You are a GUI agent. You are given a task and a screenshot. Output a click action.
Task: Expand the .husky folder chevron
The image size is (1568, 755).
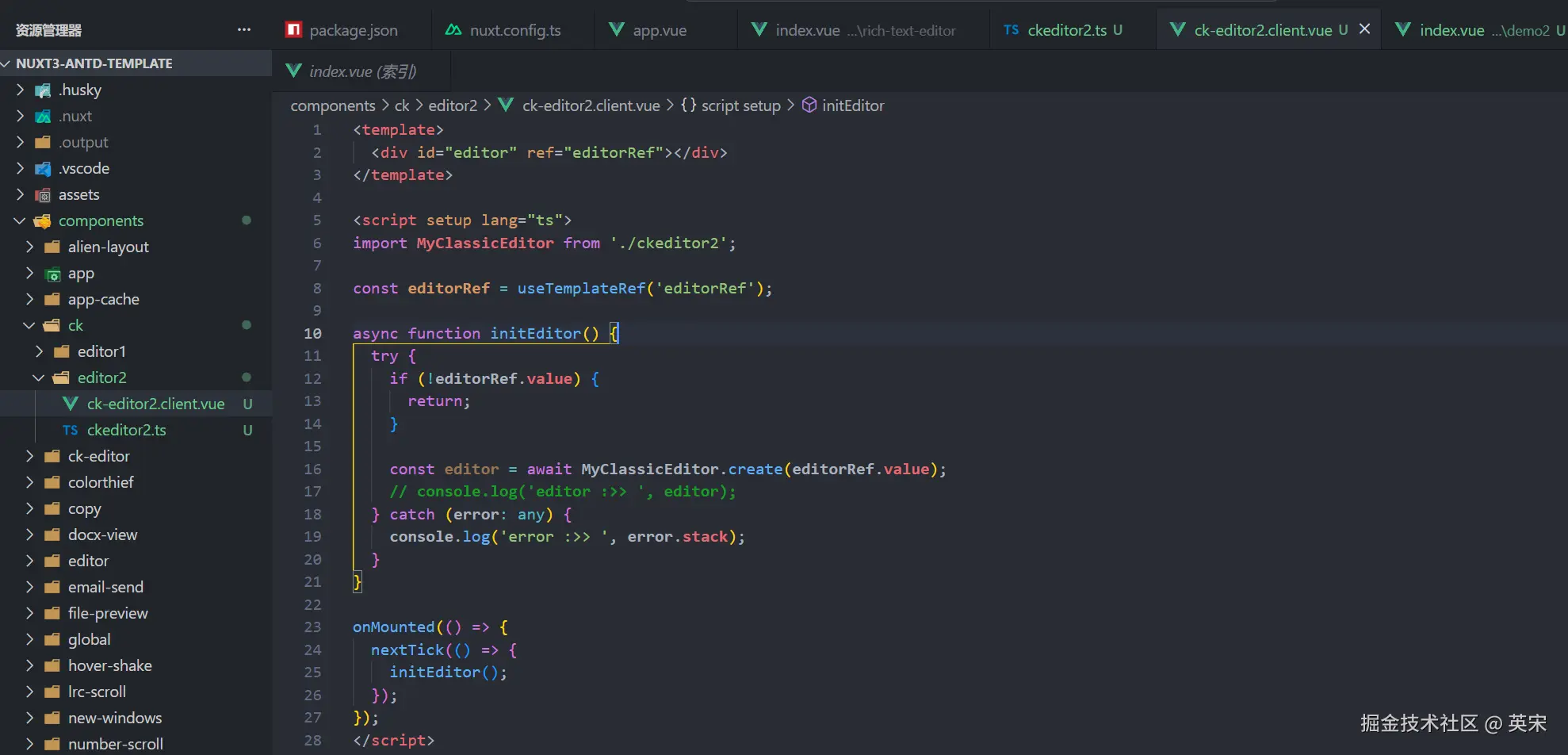tap(21, 90)
